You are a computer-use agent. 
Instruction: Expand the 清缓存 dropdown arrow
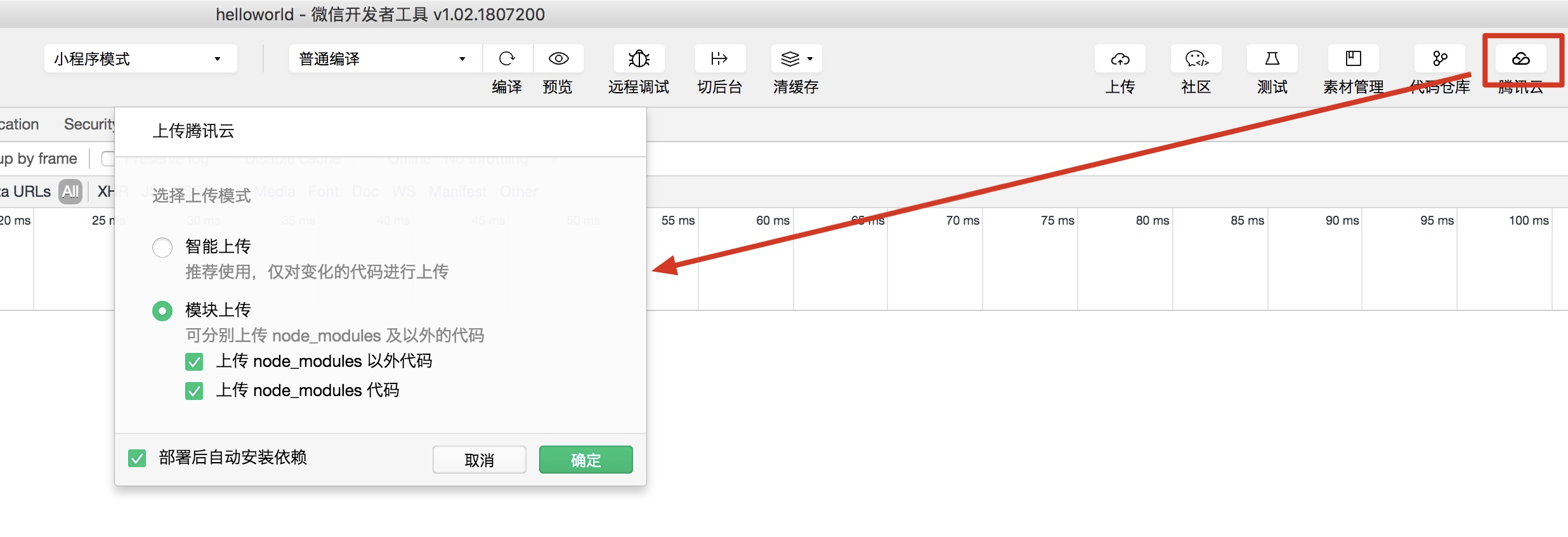tap(810, 58)
